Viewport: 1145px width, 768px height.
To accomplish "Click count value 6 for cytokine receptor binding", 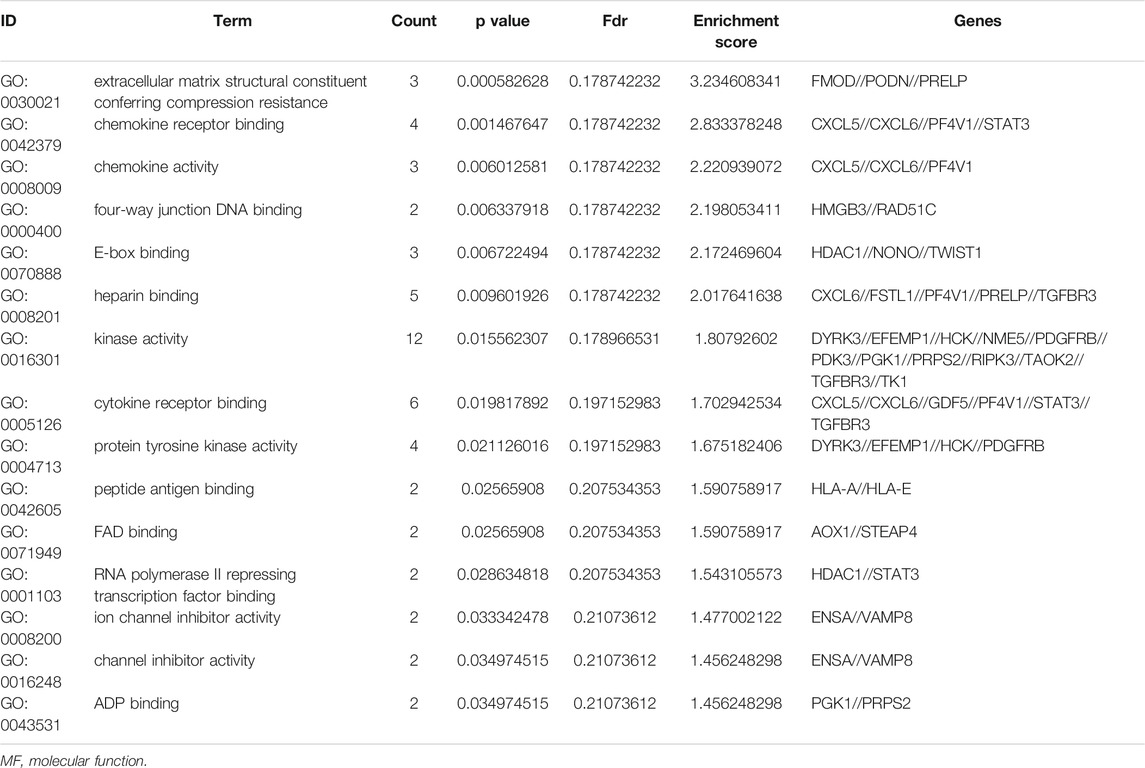I will 414,404.
